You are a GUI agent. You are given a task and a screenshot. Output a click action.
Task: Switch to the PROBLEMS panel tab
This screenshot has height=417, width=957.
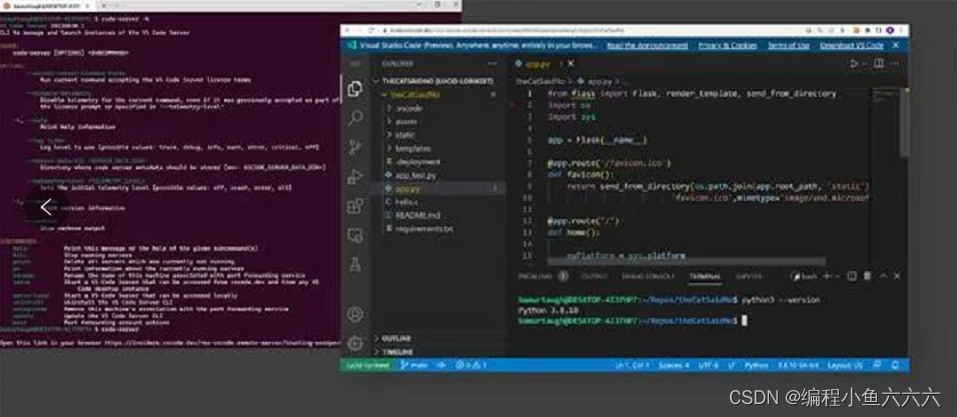coord(543,277)
